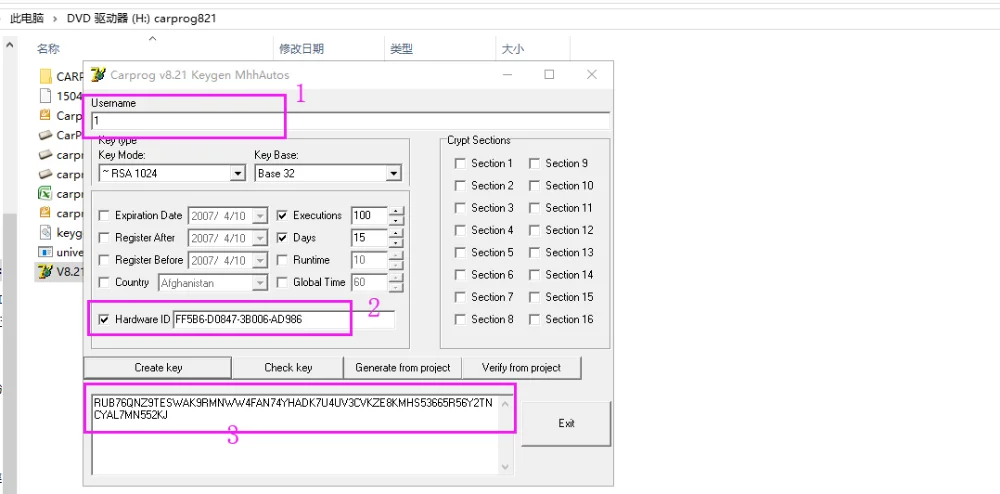Enable the Global Time checkbox
The image size is (1000, 494).
(x=282, y=282)
